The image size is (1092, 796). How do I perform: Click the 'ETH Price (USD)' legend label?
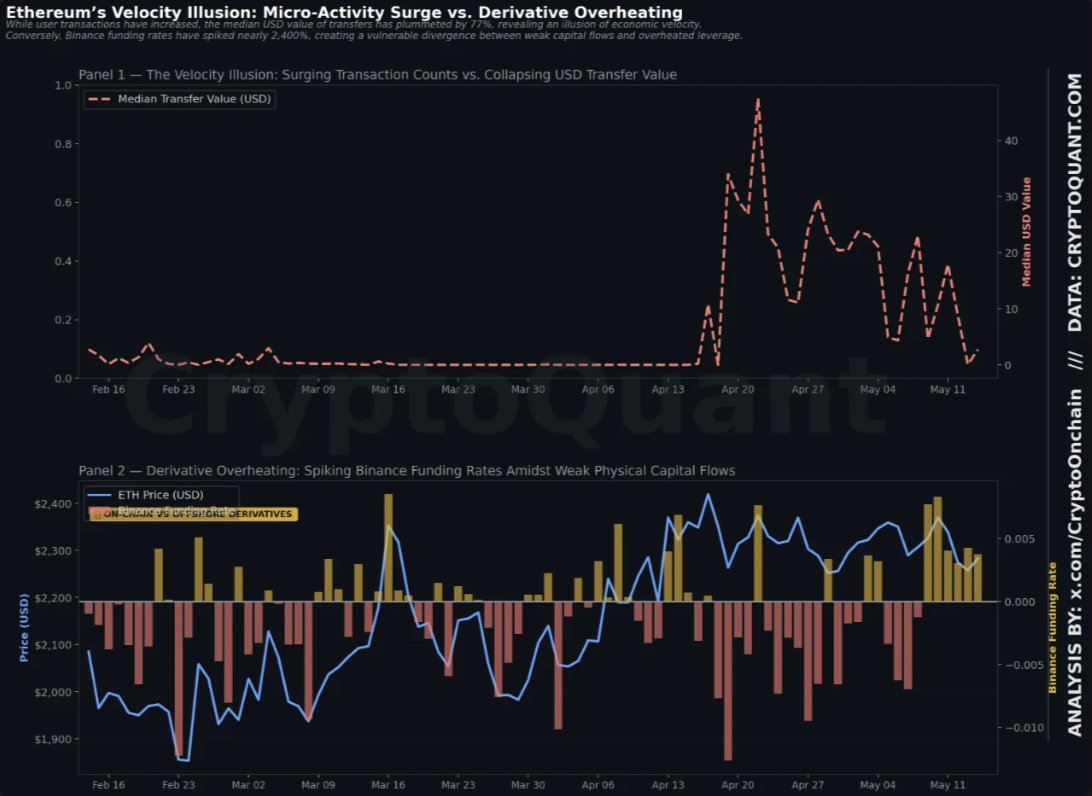click(x=161, y=494)
